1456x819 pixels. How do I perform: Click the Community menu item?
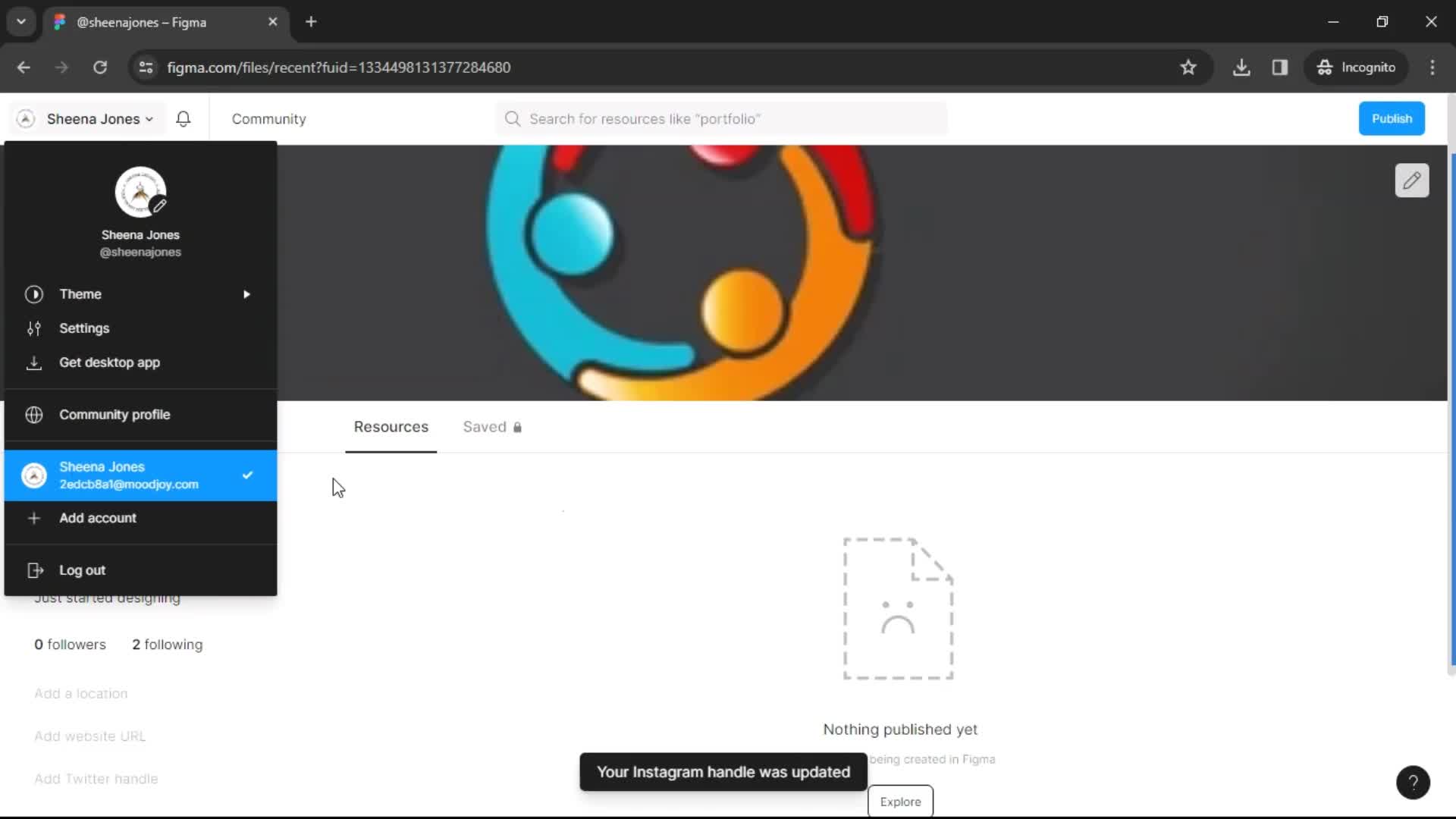(x=268, y=118)
